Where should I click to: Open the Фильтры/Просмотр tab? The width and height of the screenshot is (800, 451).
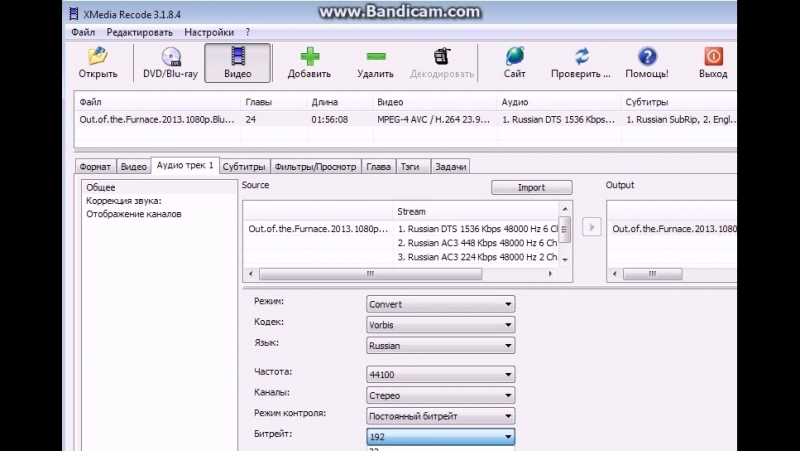(x=315, y=166)
